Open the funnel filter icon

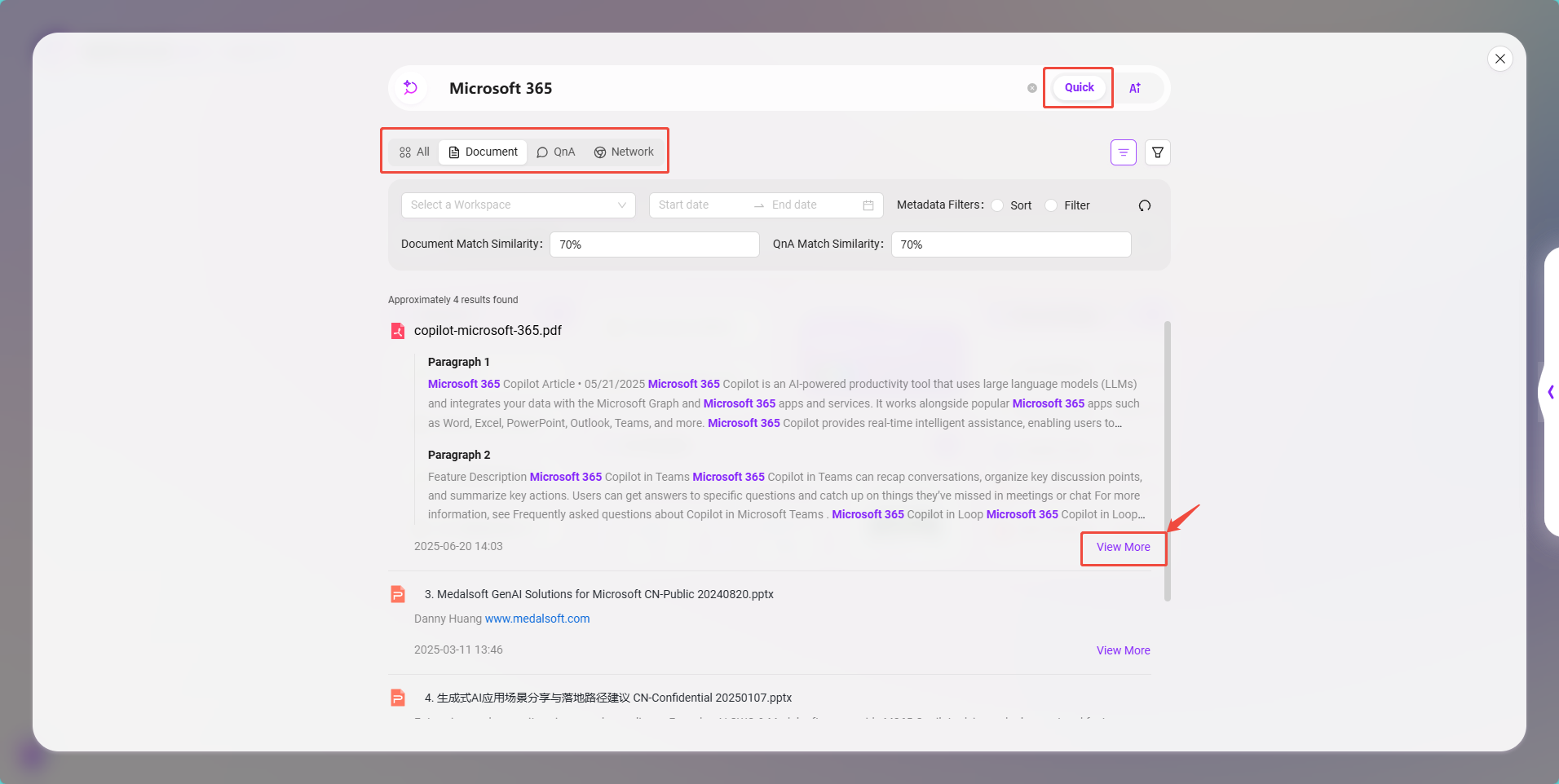pyautogui.click(x=1158, y=152)
